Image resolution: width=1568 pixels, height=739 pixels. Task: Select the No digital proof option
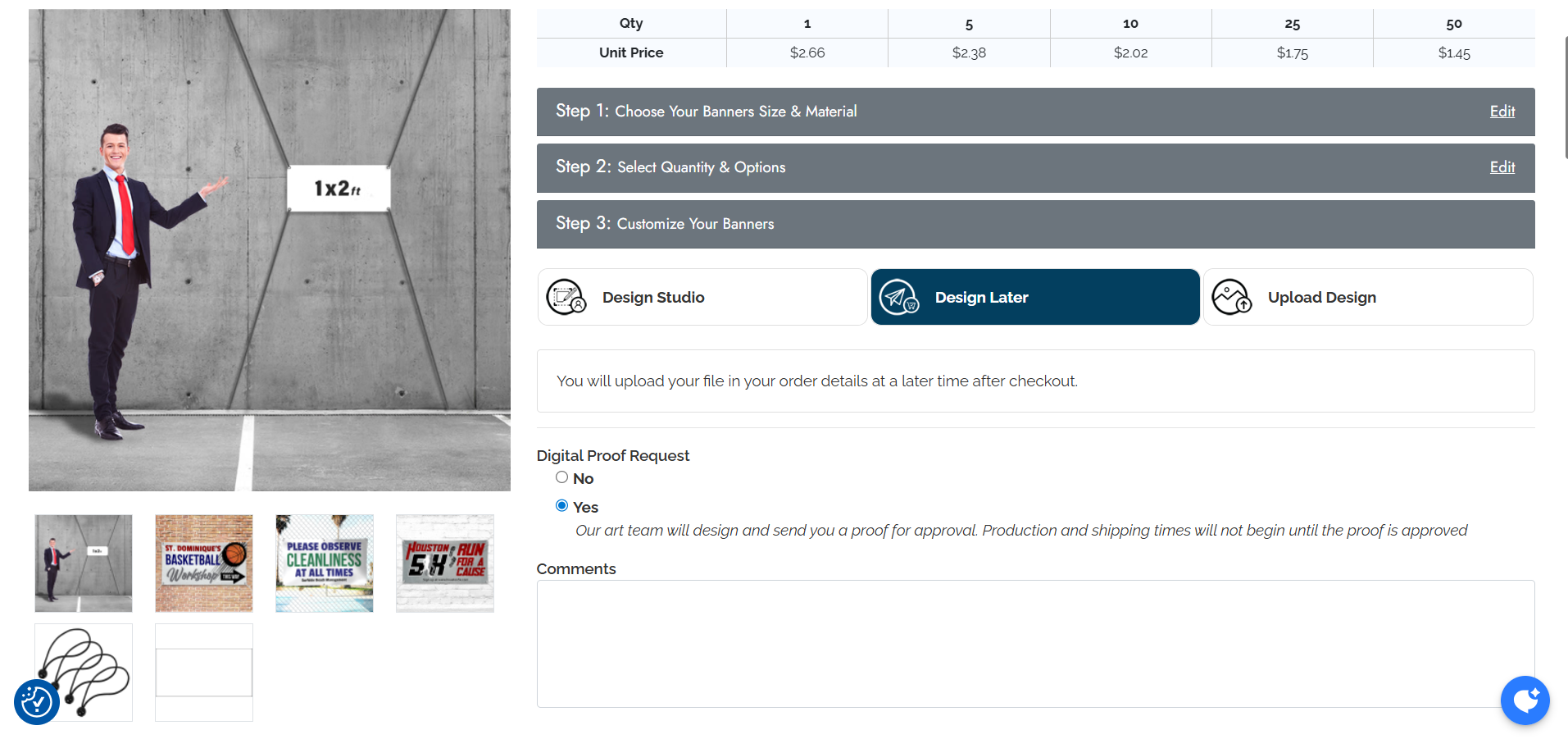(x=561, y=477)
